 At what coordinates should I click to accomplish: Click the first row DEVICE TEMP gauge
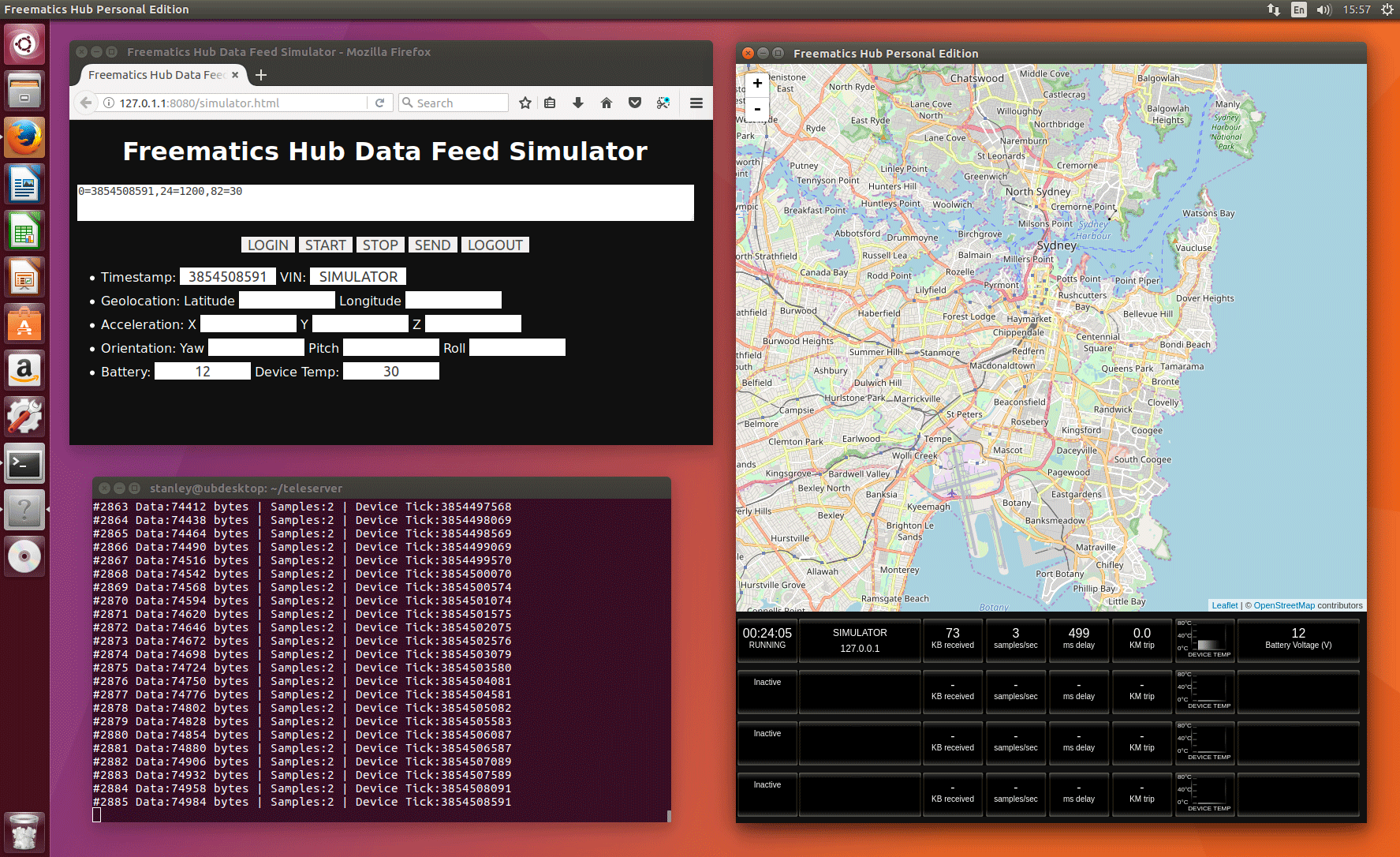coord(1204,640)
